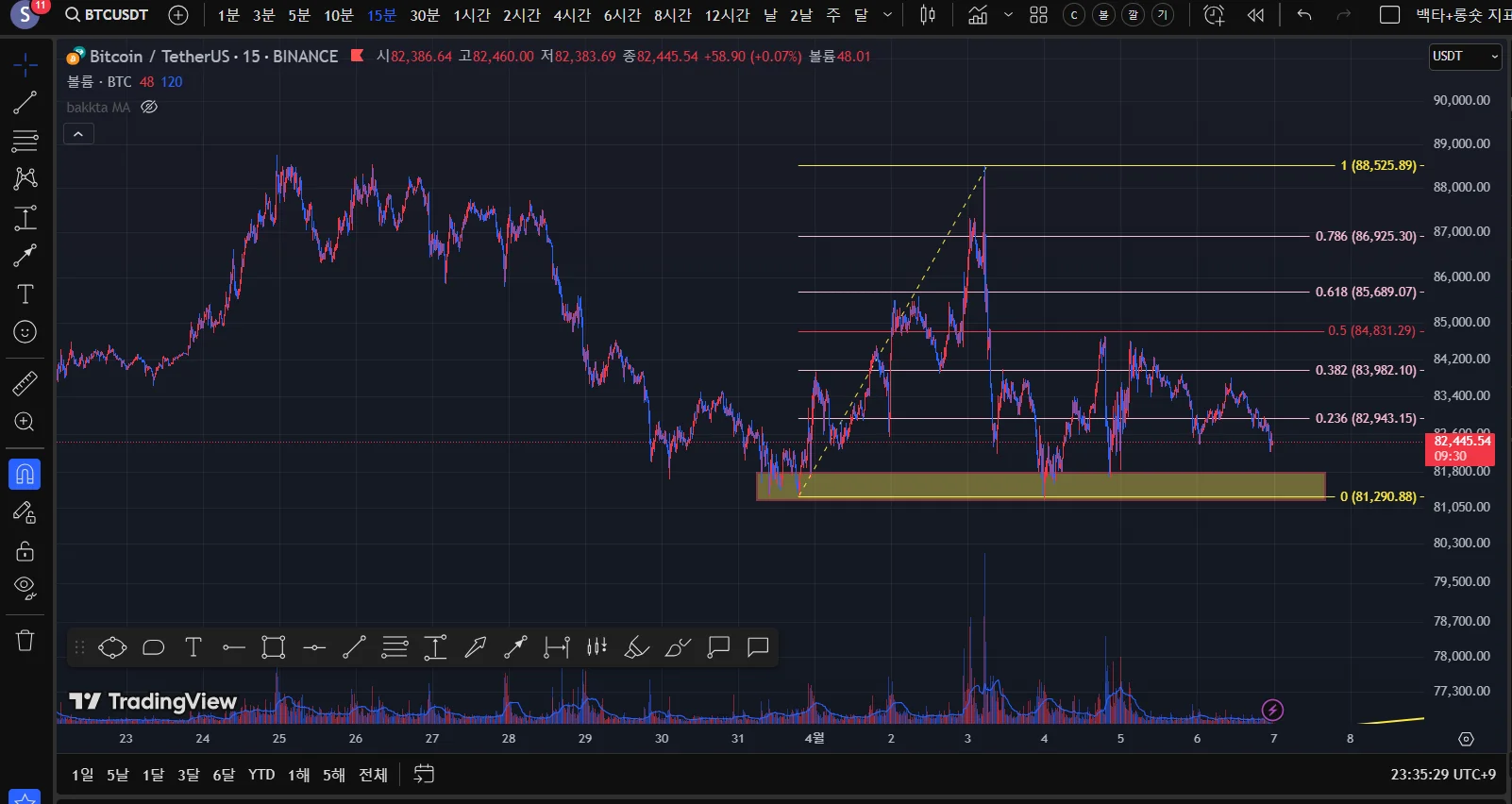1512x804 pixels.
Task: Click the yellow highlighted support zone rectangle
Action: pyautogui.click(x=1040, y=486)
